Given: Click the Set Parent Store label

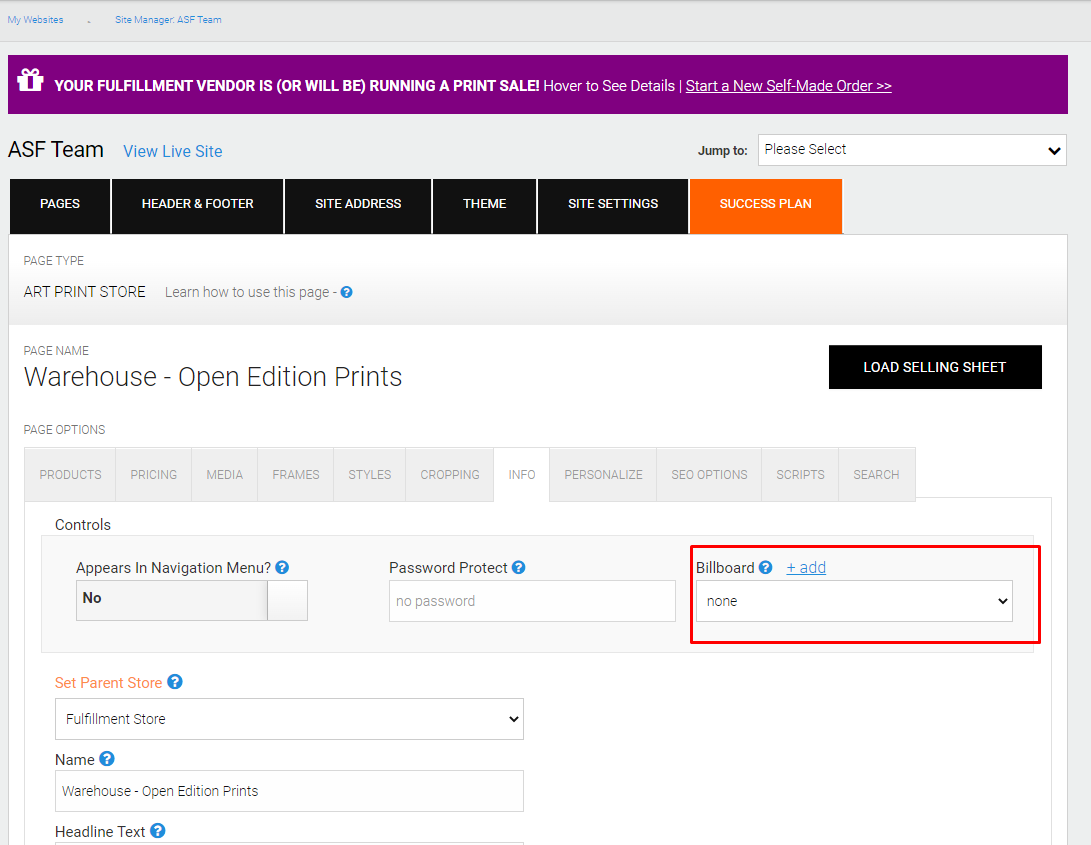Looking at the screenshot, I should [x=109, y=683].
